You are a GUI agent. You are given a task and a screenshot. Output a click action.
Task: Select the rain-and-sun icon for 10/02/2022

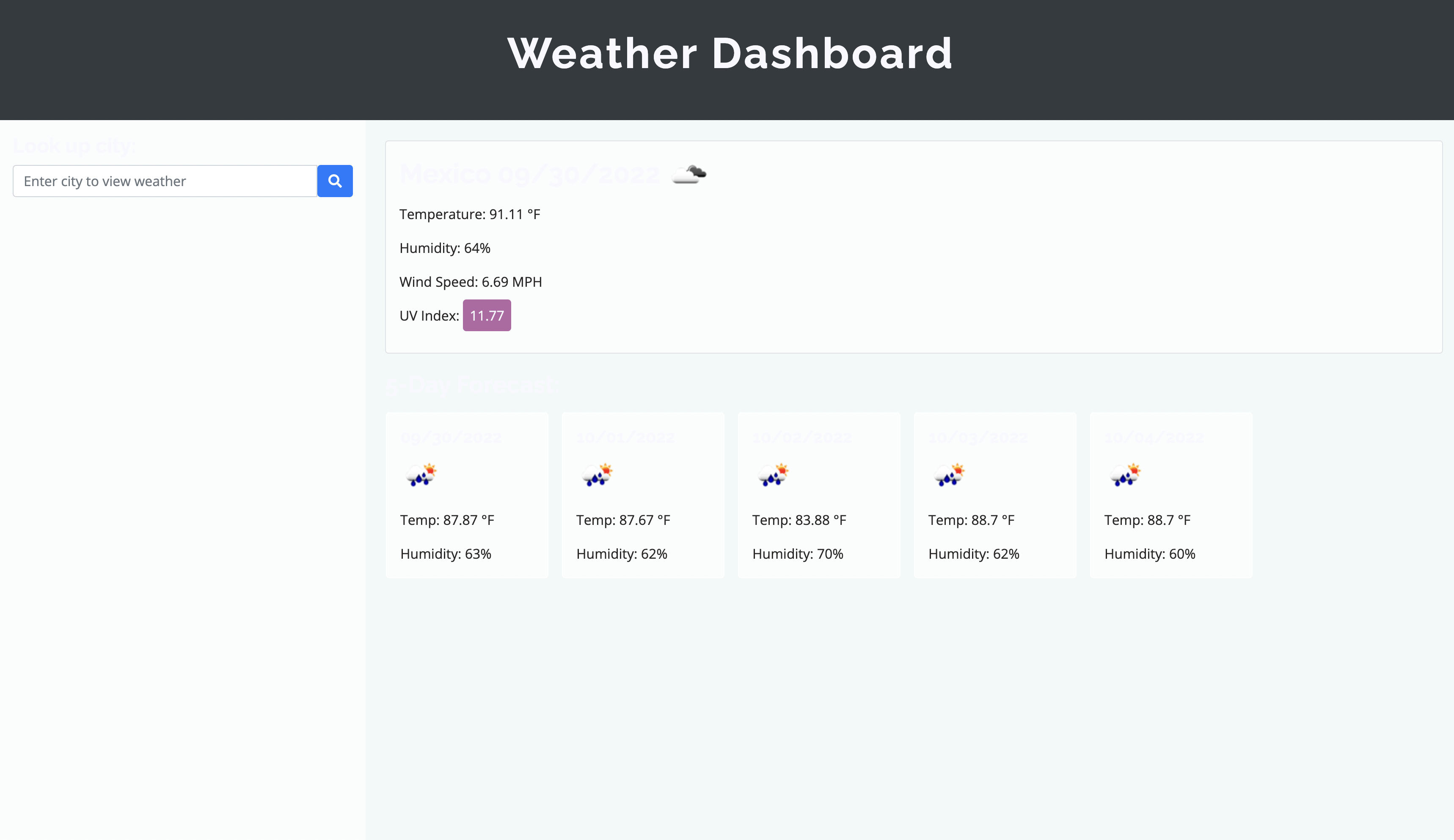click(774, 474)
